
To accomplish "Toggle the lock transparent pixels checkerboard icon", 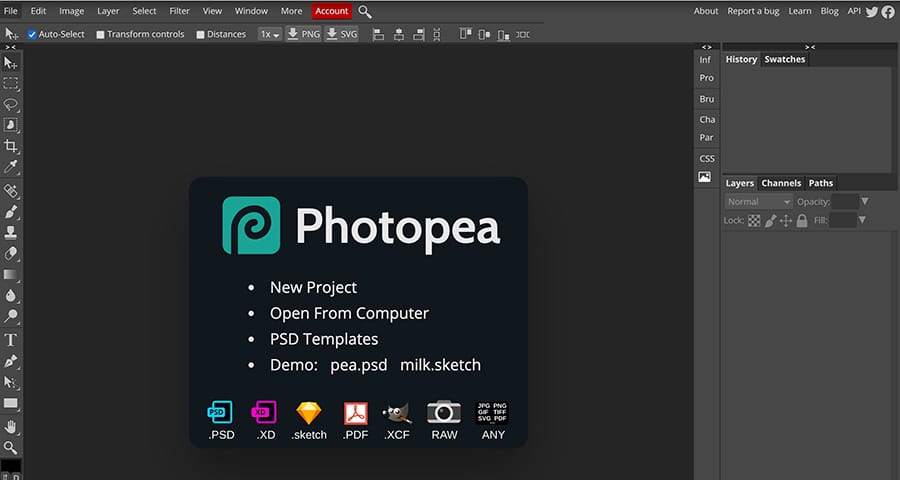I will coord(754,220).
